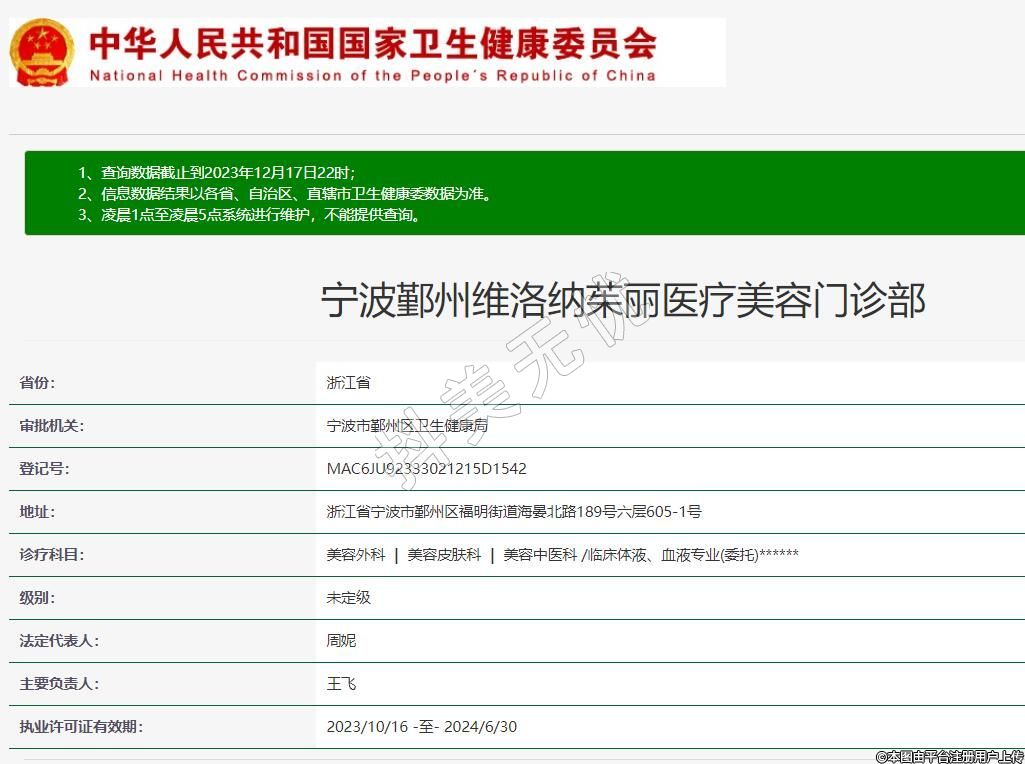Image resolution: width=1025 pixels, height=764 pixels.
Task: Click the address value with 海晏北路189号
Action: coord(514,512)
